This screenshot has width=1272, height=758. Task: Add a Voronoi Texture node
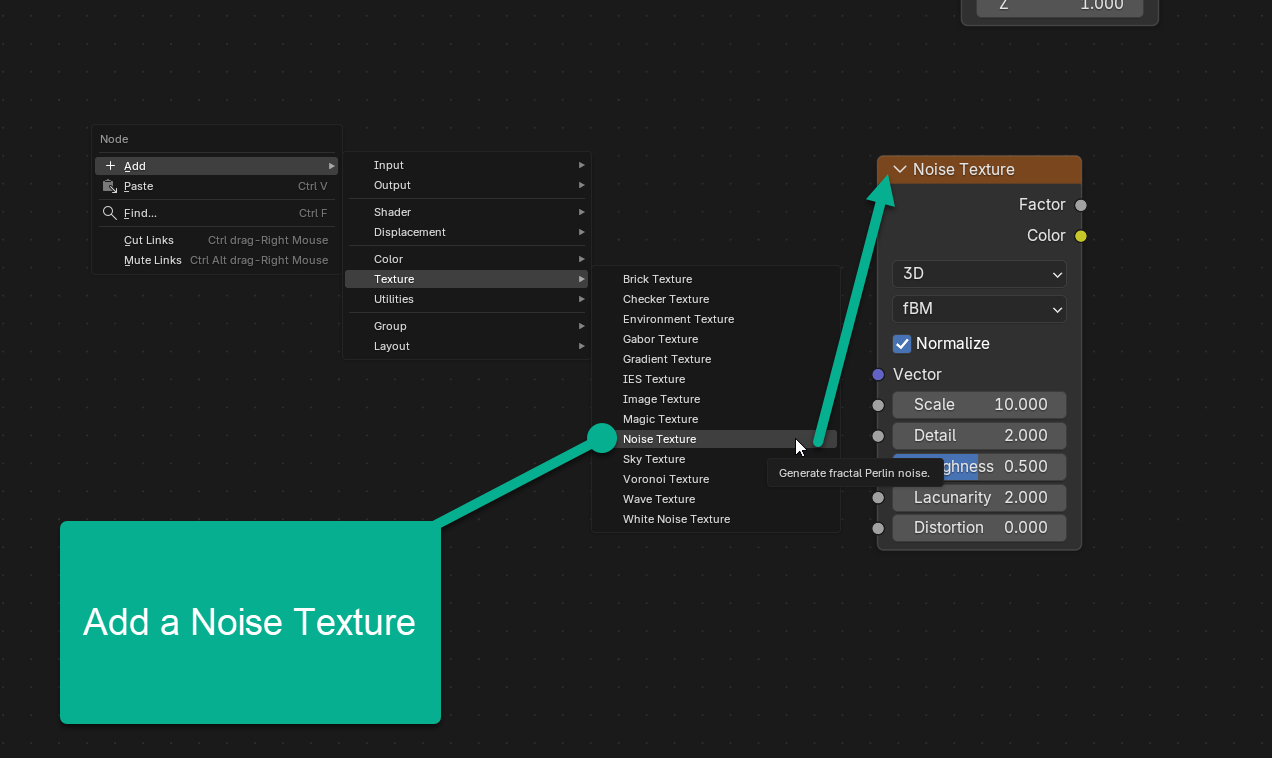(x=716, y=479)
